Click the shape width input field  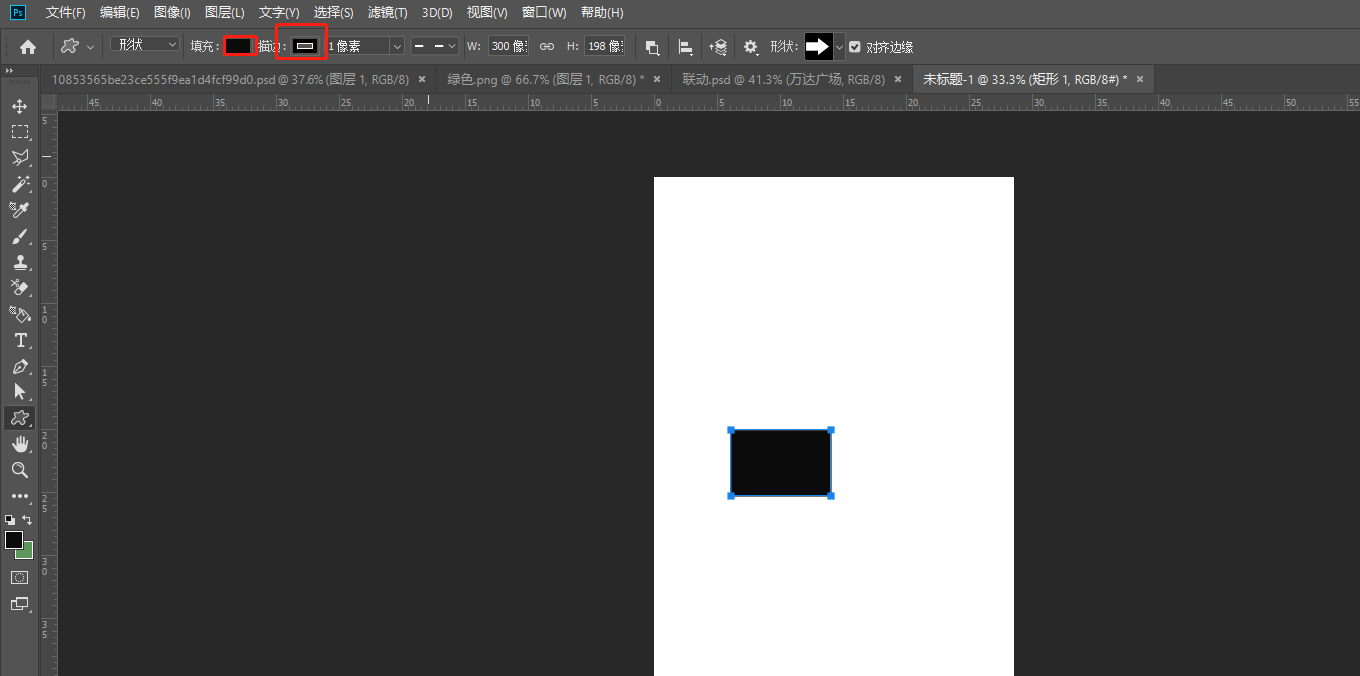tap(508, 46)
